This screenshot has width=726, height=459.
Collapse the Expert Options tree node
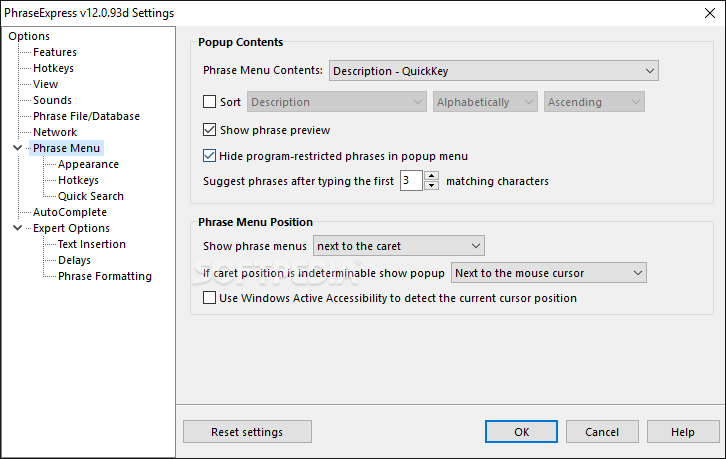tap(18, 228)
